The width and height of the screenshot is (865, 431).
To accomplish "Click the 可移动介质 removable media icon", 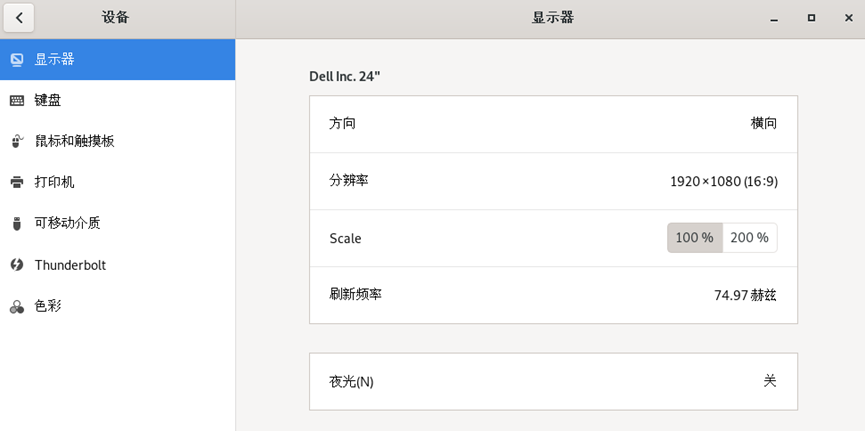I will click(17, 224).
